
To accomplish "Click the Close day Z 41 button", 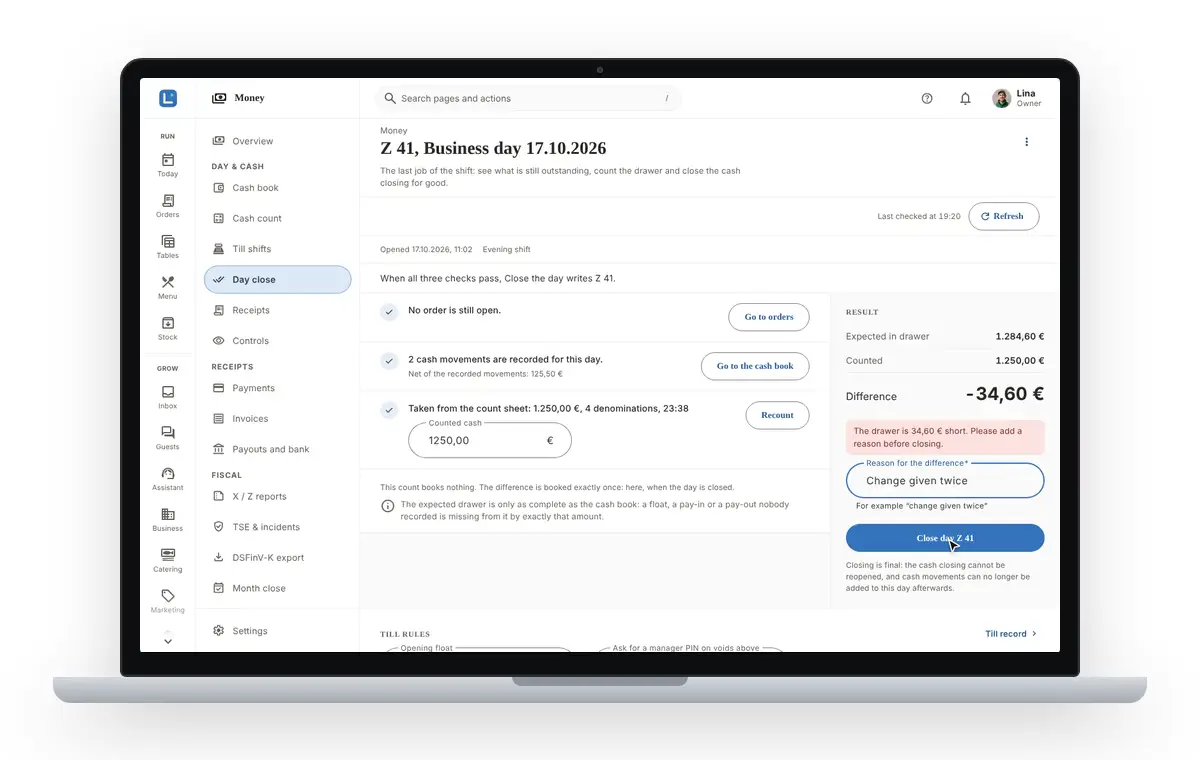I will coord(945,538).
